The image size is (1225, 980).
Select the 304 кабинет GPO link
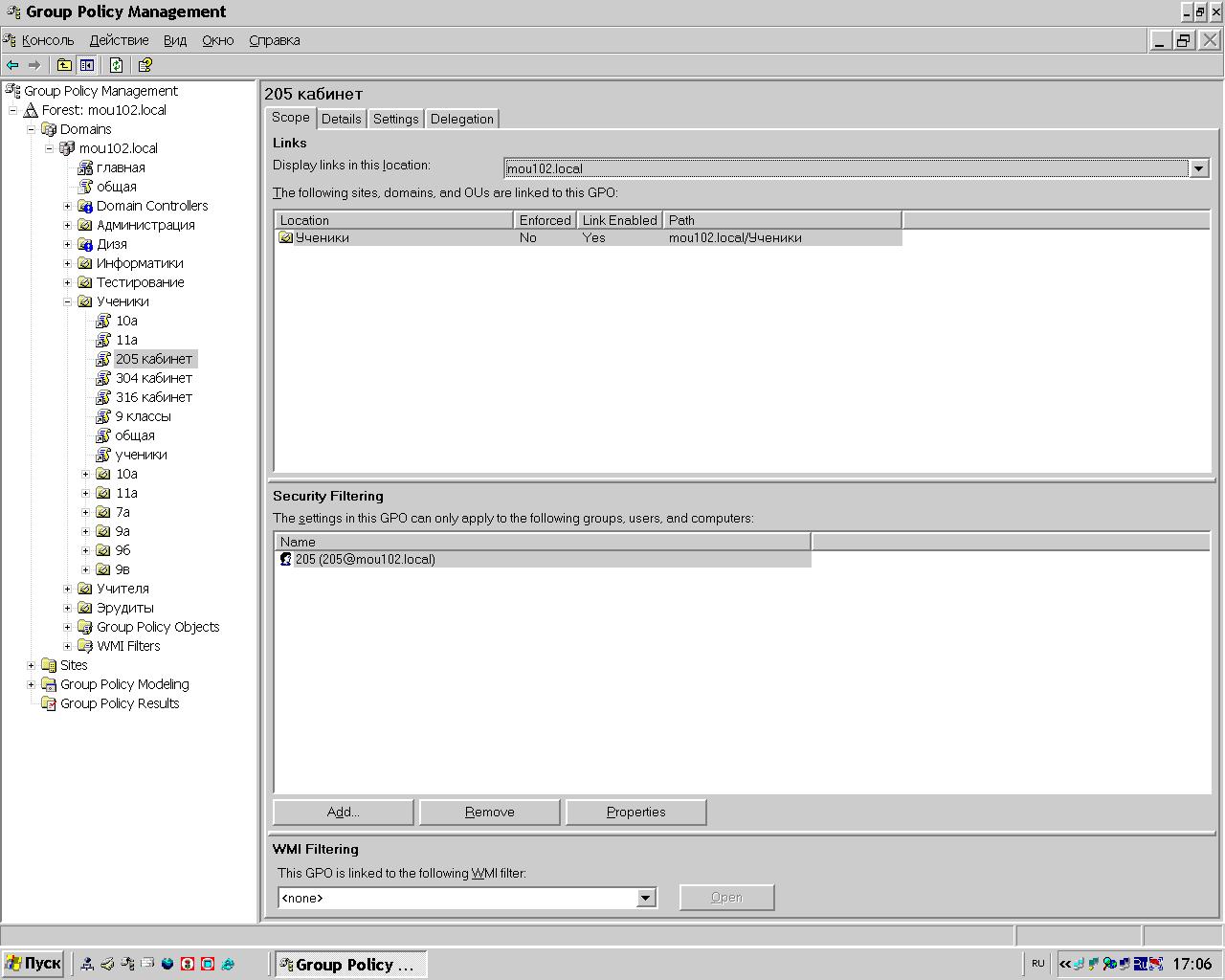[154, 378]
